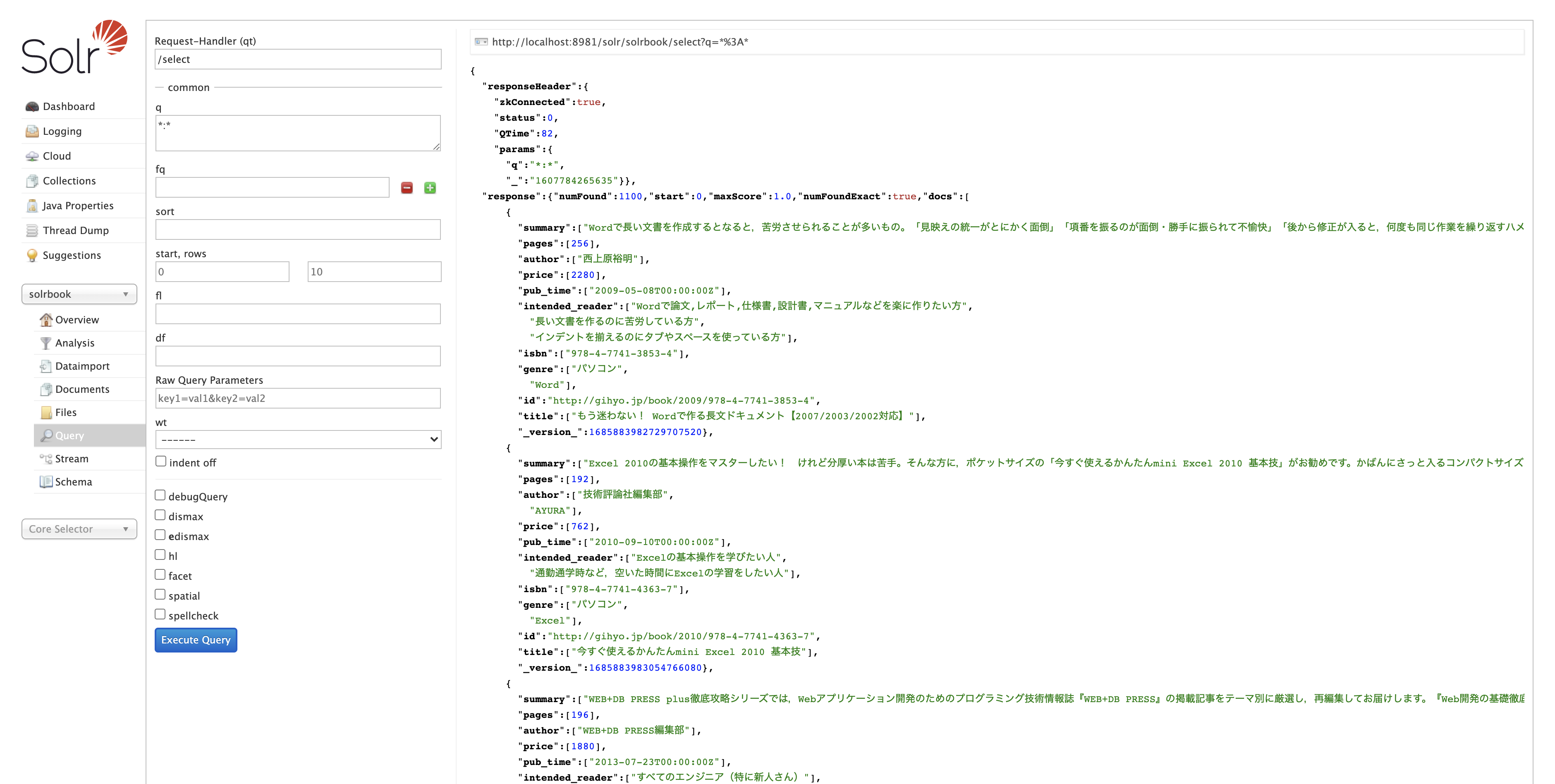Open the solrbook collection dropdown
The width and height of the screenshot is (1555, 784).
79,294
